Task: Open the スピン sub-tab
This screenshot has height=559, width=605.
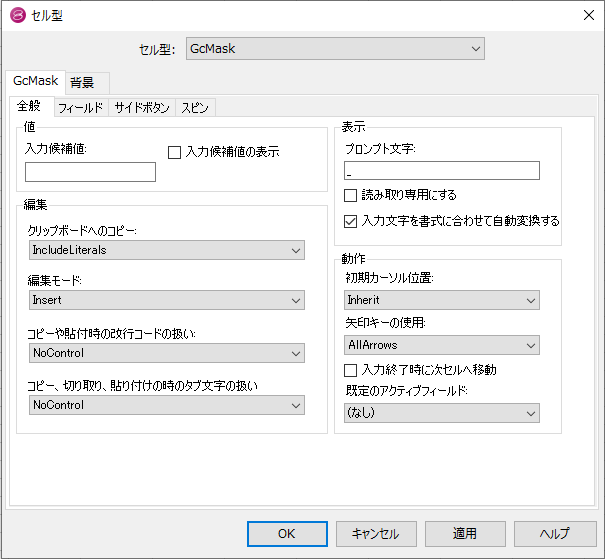Action: click(195, 108)
